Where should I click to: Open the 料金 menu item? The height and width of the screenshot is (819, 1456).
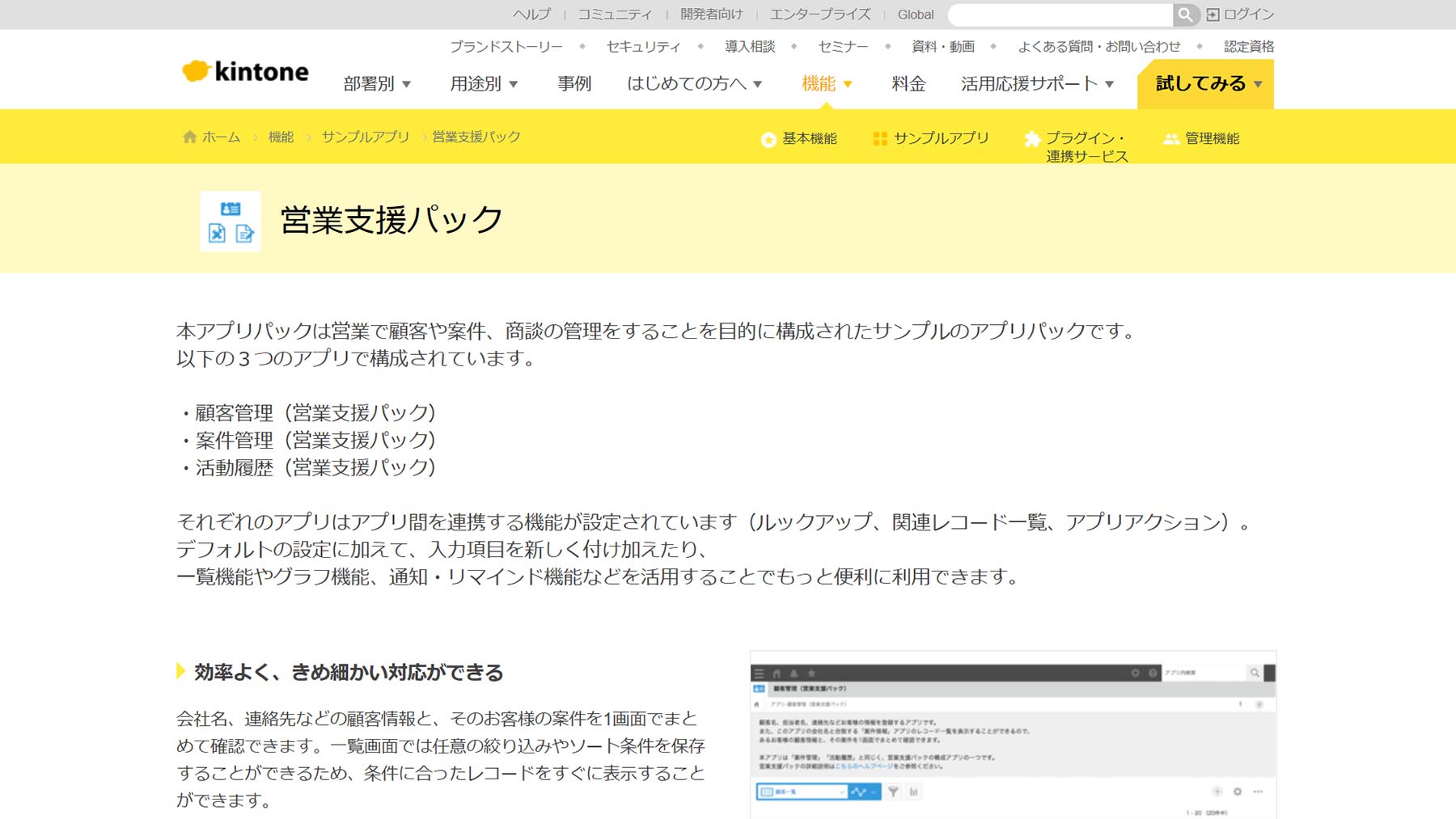[908, 84]
